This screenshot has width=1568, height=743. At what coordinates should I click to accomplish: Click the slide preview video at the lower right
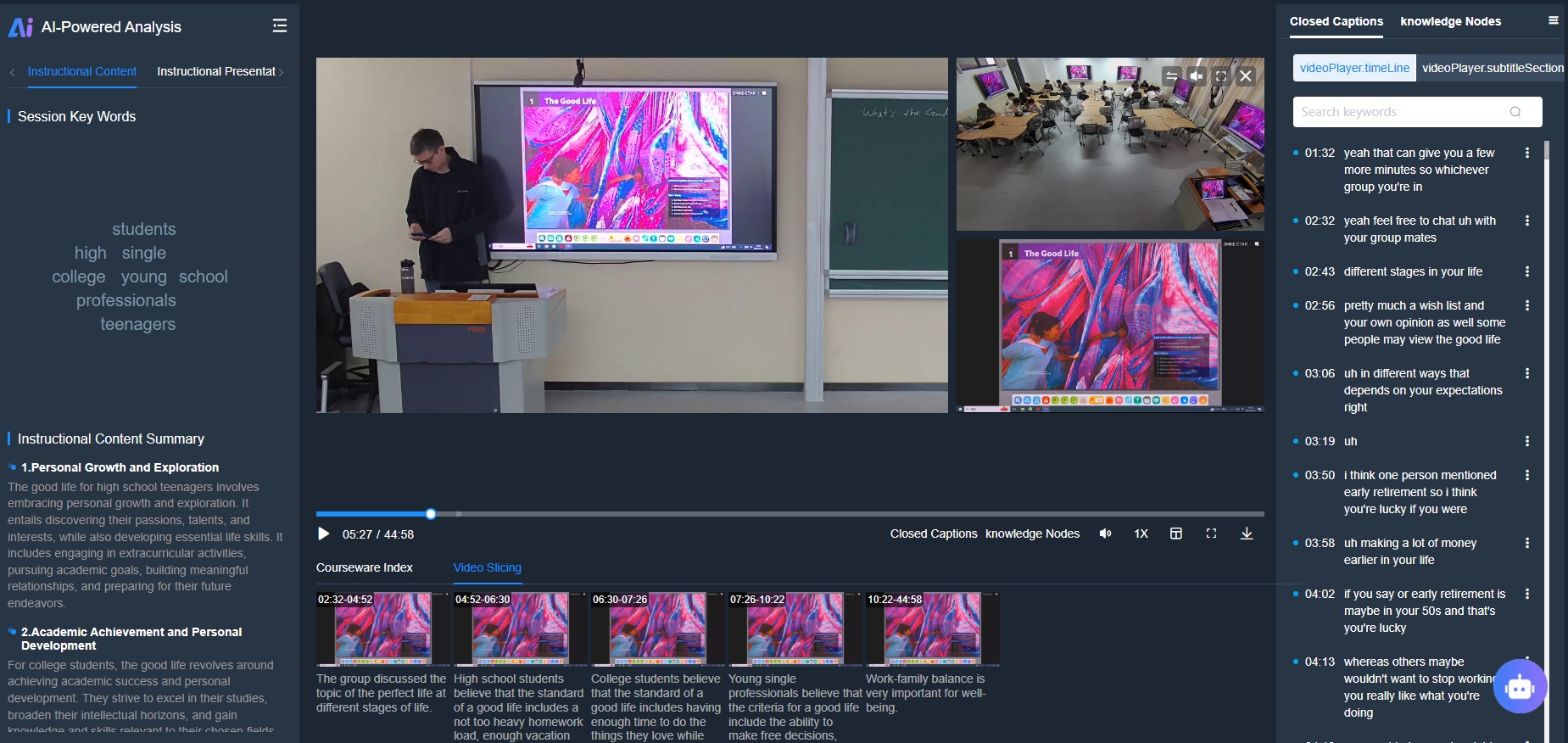pos(1110,326)
